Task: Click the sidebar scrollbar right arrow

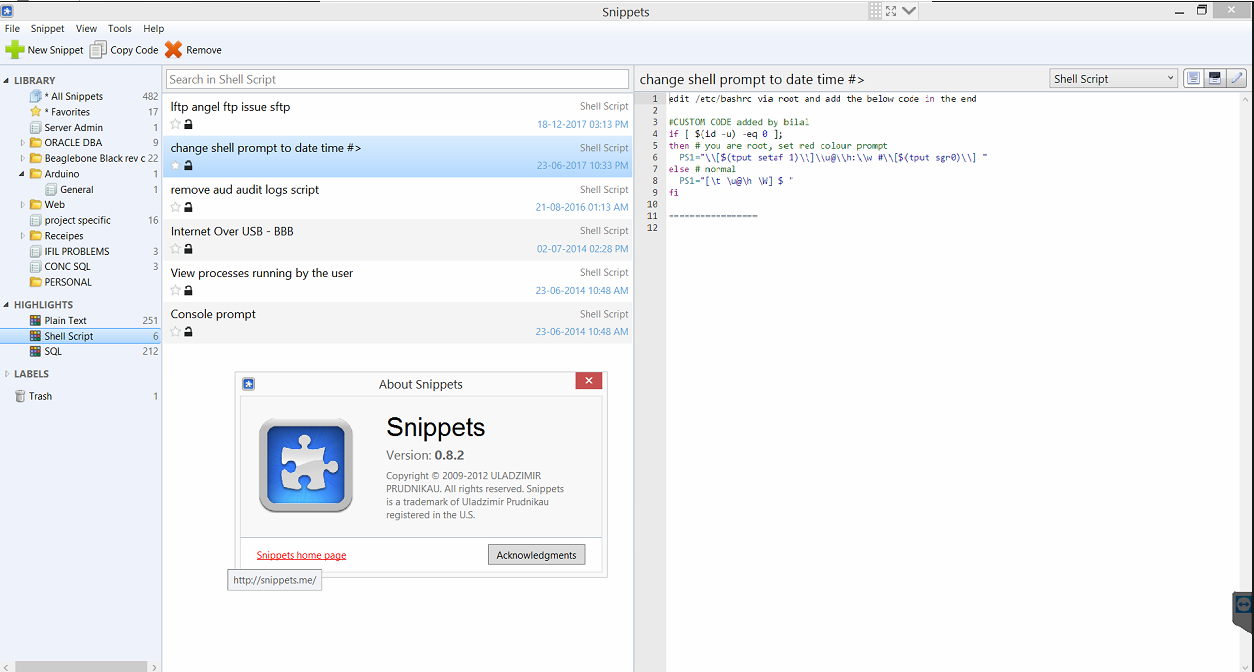Action: (x=153, y=666)
